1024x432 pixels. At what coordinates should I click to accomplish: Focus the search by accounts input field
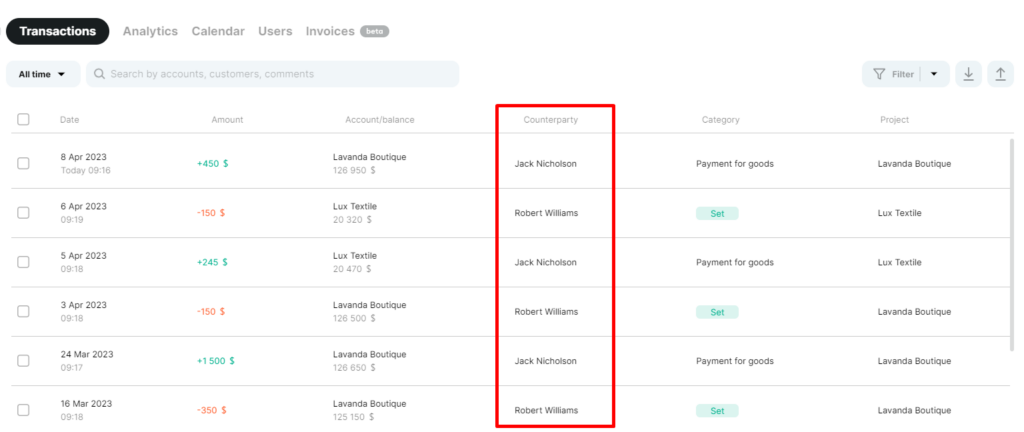pos(273,74)
